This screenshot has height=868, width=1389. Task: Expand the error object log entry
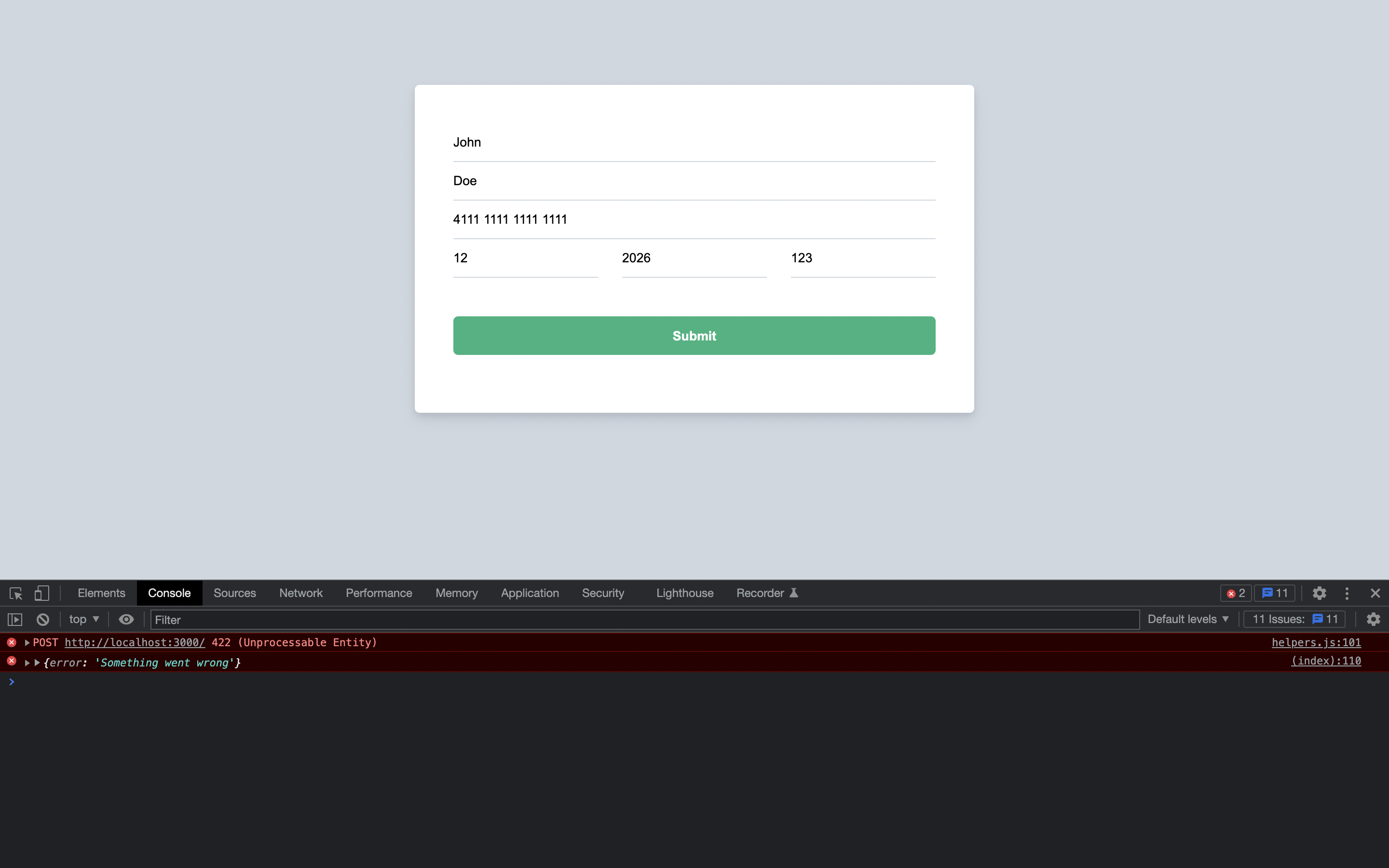(27, 663)
